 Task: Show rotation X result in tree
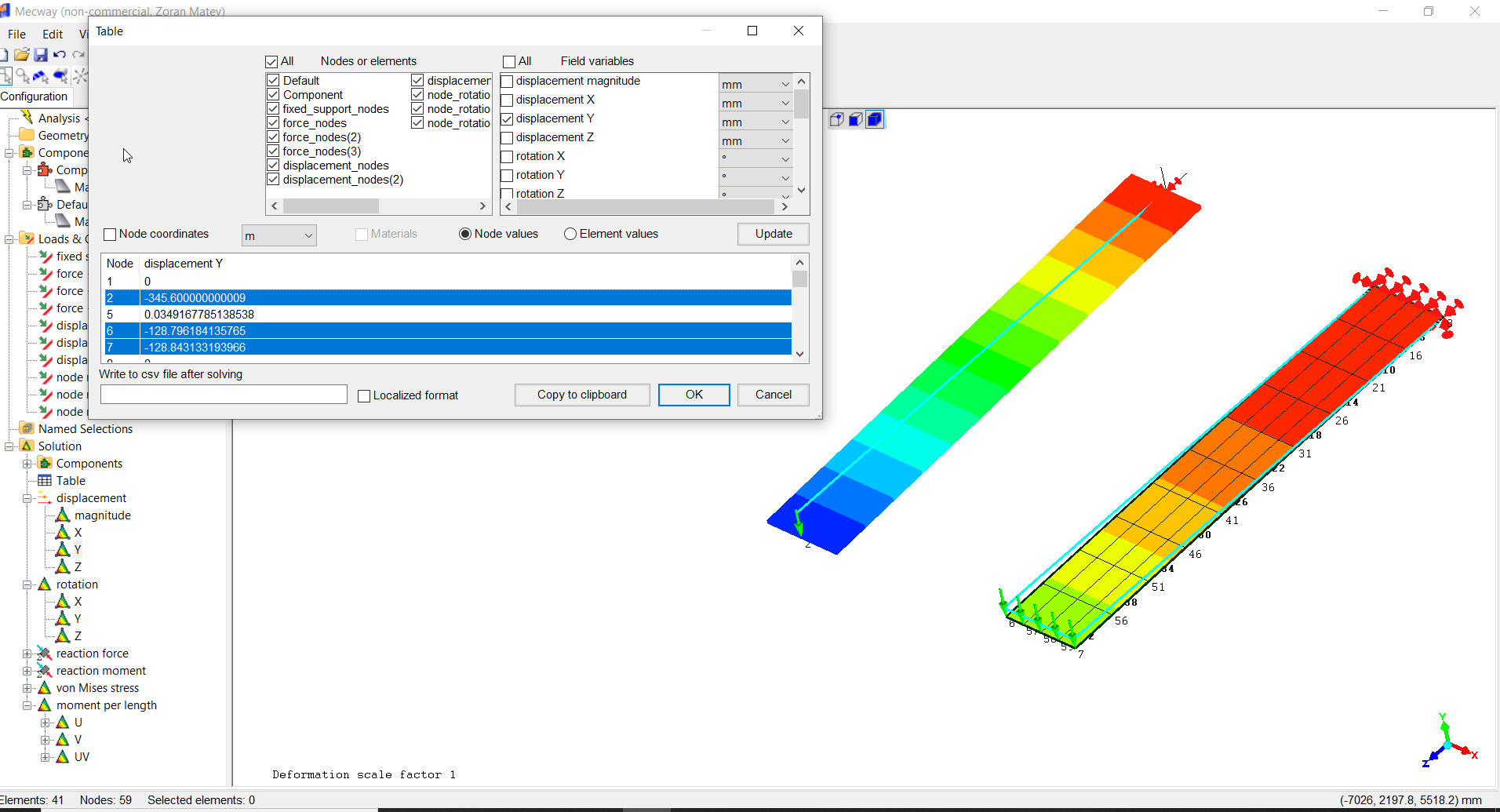coord(78,602)
